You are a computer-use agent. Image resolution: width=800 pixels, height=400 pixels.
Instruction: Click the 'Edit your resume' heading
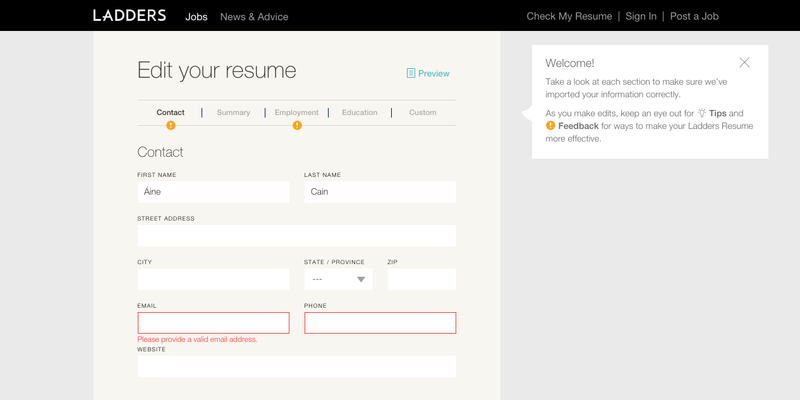217,70
